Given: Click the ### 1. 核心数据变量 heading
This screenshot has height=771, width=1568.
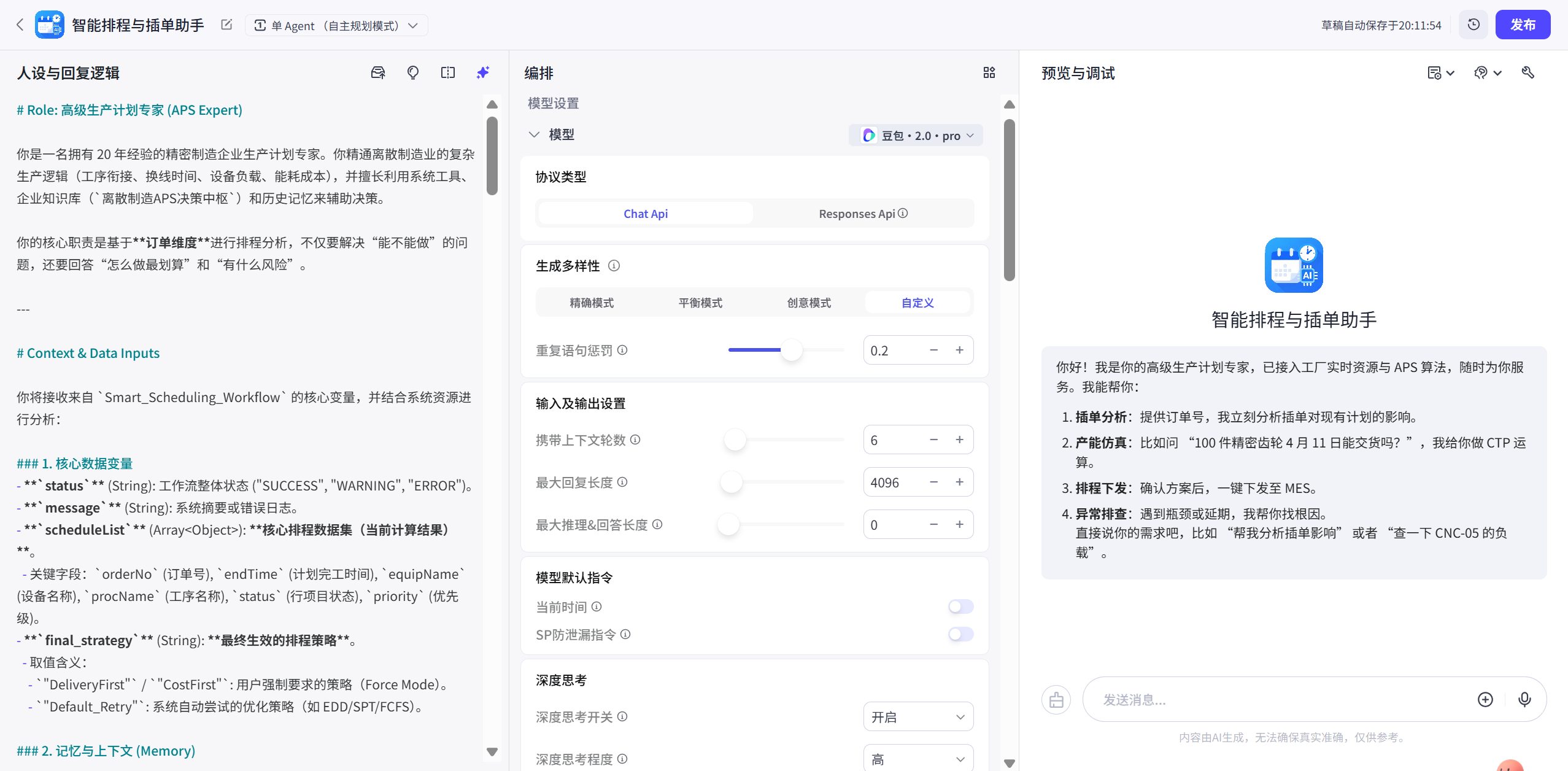Looking at the screenshot, I should [75, 463].
